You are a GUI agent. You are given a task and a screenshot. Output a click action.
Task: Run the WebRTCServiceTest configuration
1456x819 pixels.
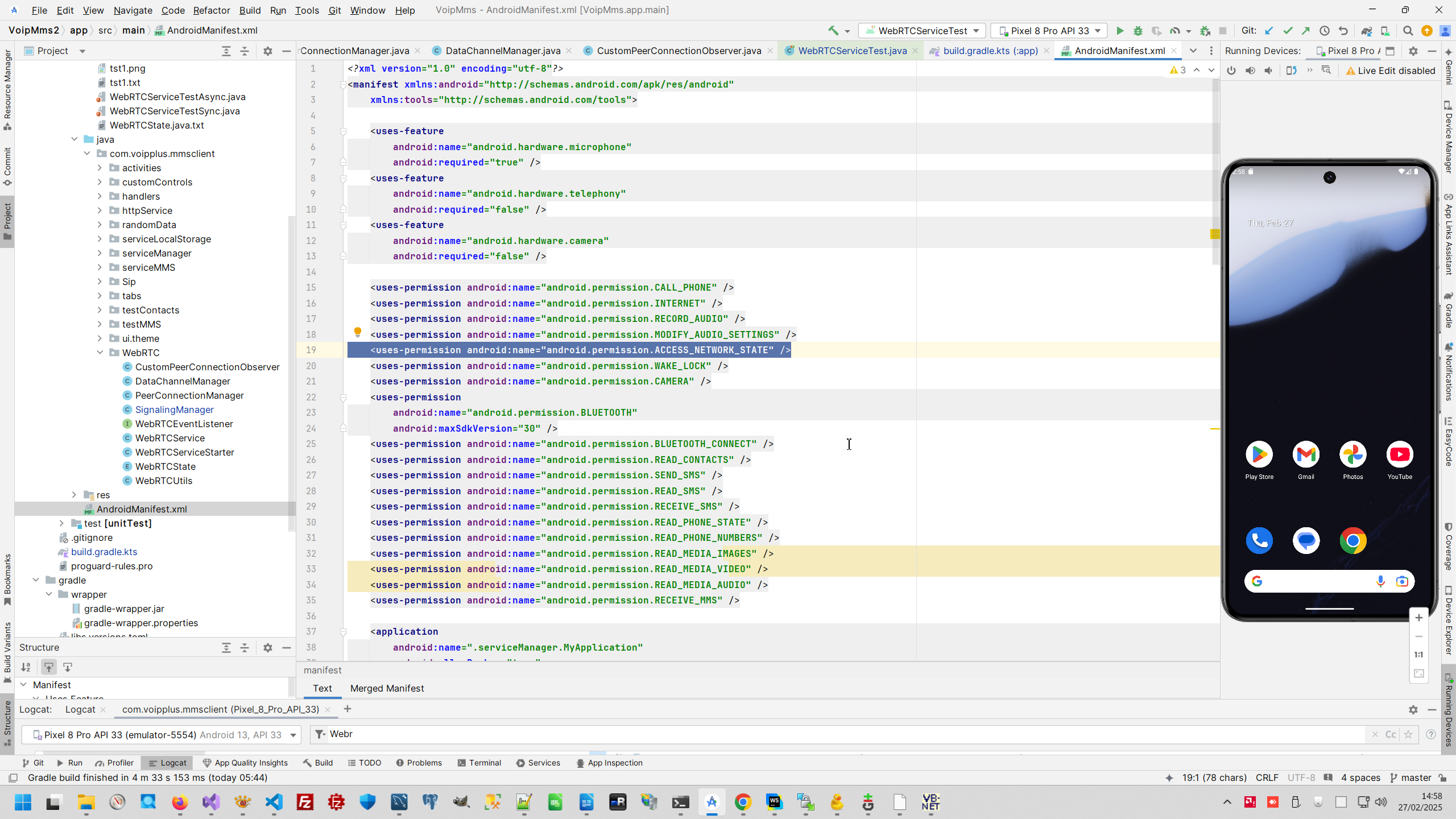[x=1119, y=31]
